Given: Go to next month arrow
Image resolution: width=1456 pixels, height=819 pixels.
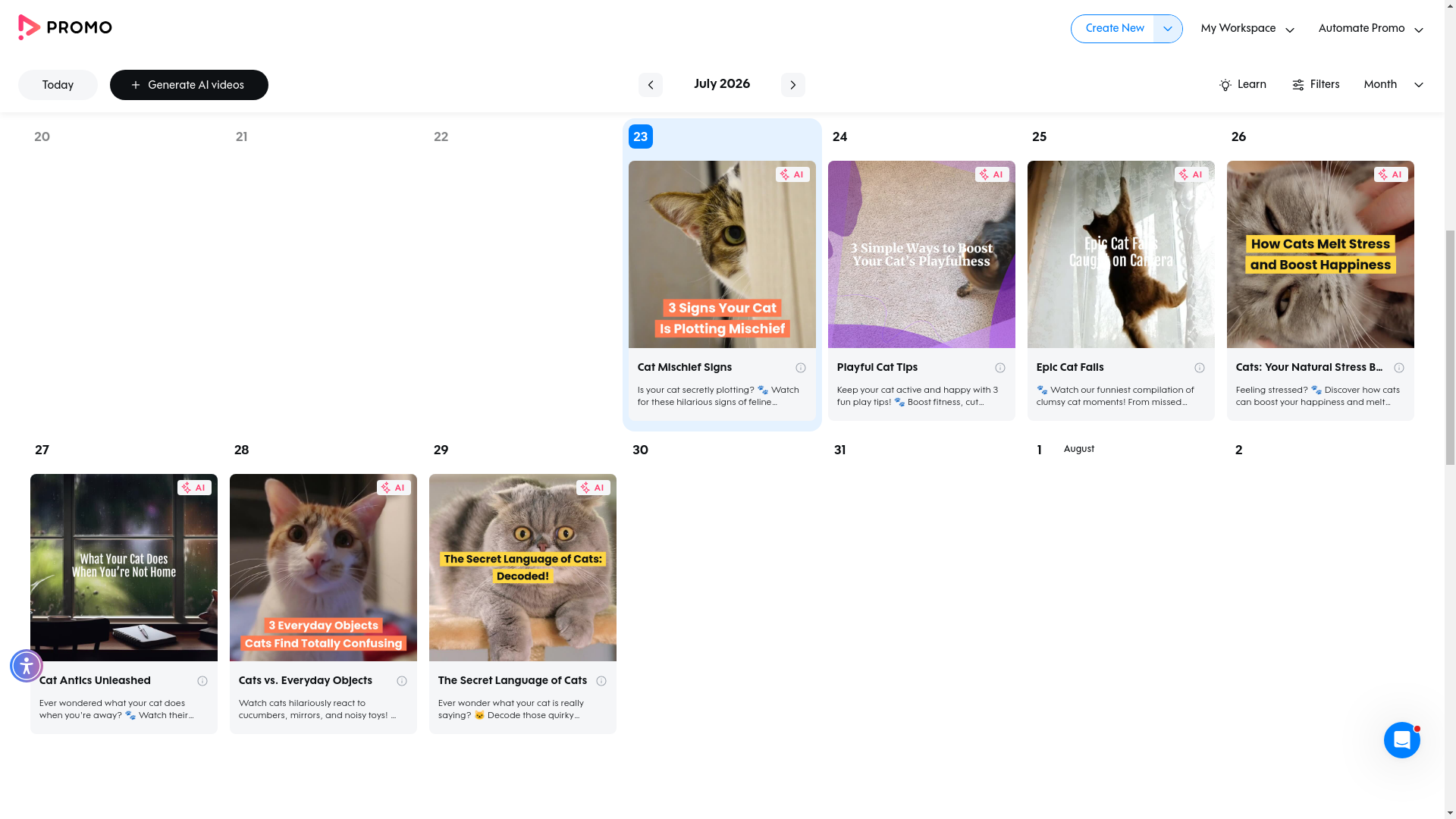Looking at the screenshot, I should tap(792, 85).
